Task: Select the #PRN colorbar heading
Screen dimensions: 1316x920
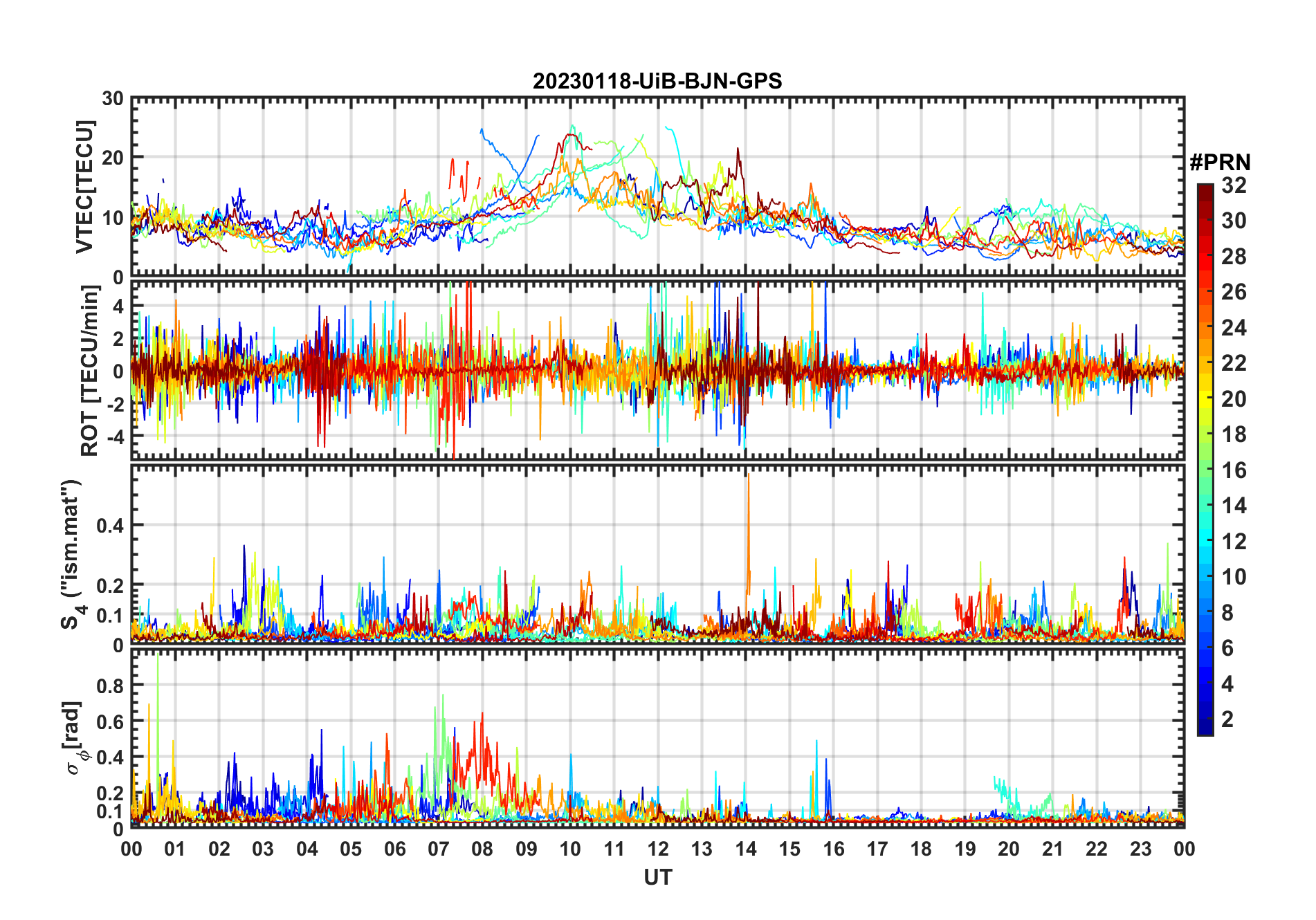Action: (1220, 163)
